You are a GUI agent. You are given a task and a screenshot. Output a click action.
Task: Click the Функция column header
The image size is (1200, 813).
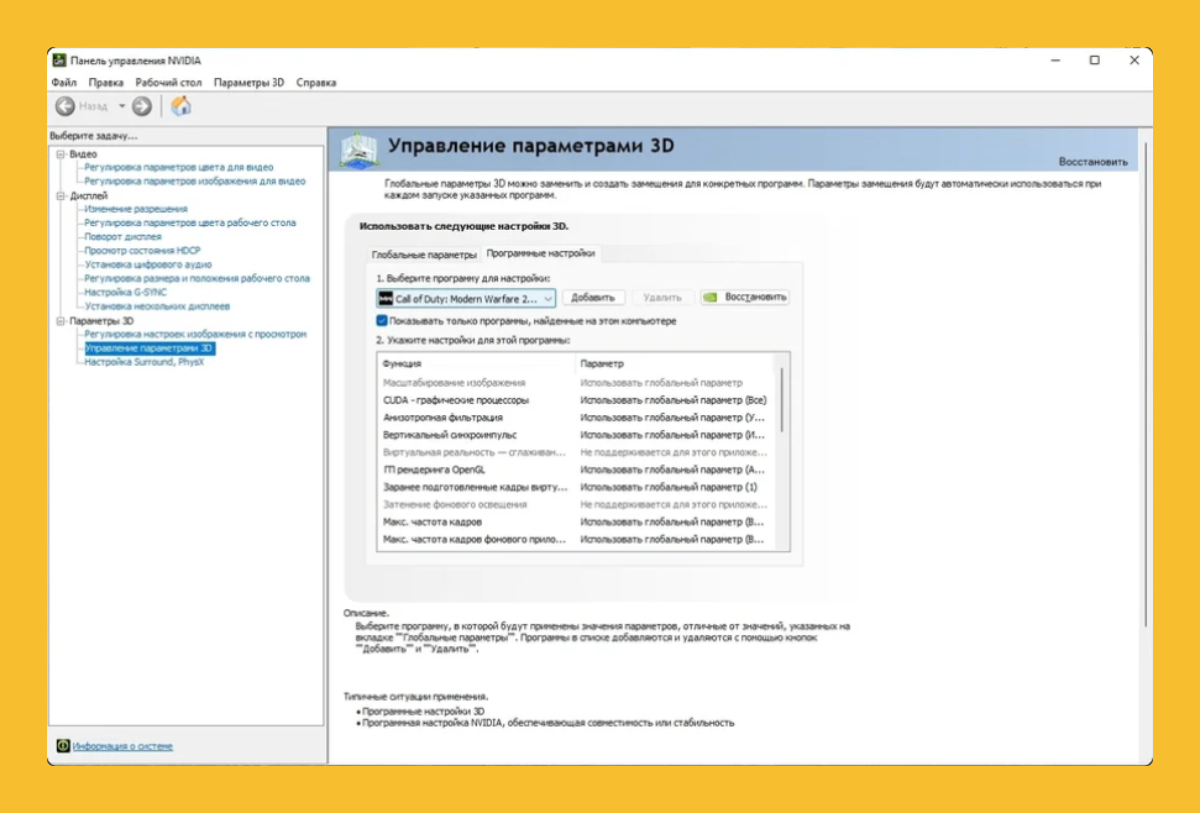point(476,363)
